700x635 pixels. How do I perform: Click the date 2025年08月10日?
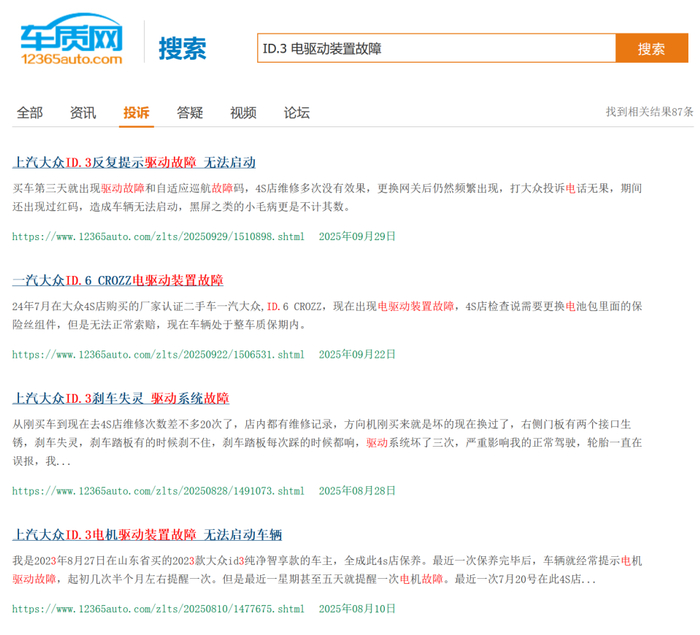(357, 609)
